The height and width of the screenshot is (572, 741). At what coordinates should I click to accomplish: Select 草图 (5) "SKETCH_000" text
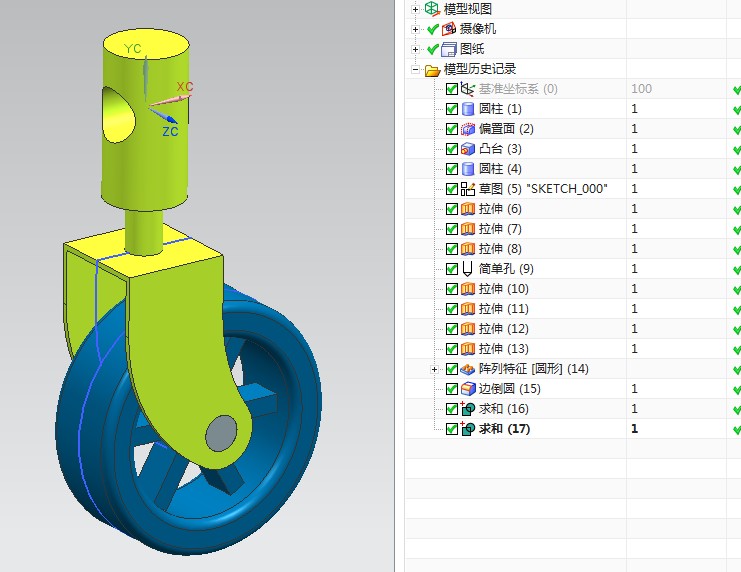point(543,189)
